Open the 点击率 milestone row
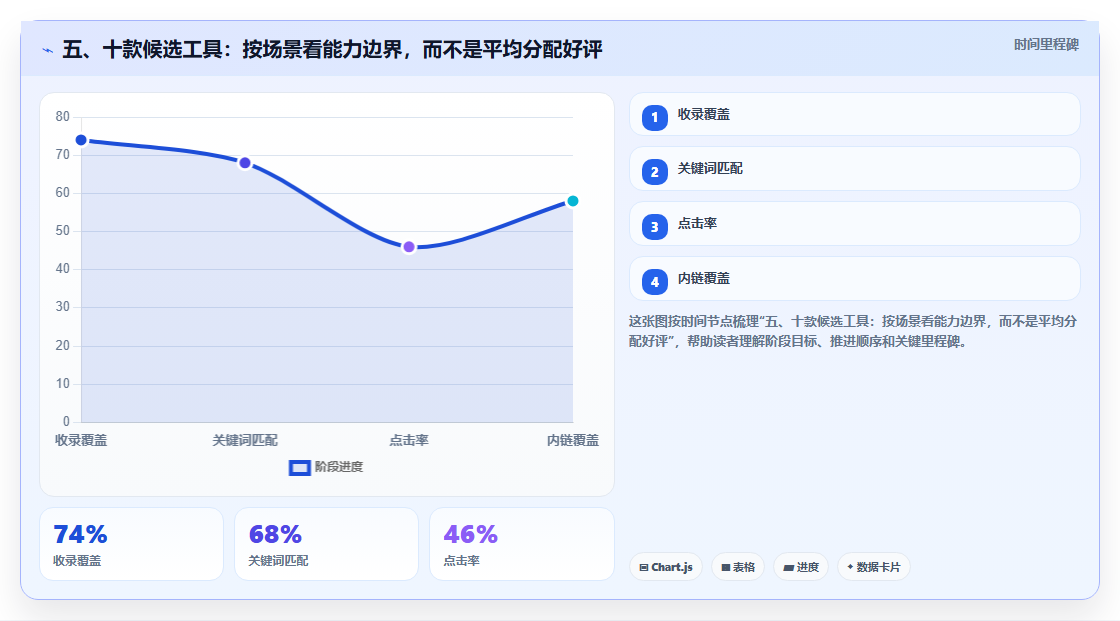 pyautogui.click(x=854, y=224)
